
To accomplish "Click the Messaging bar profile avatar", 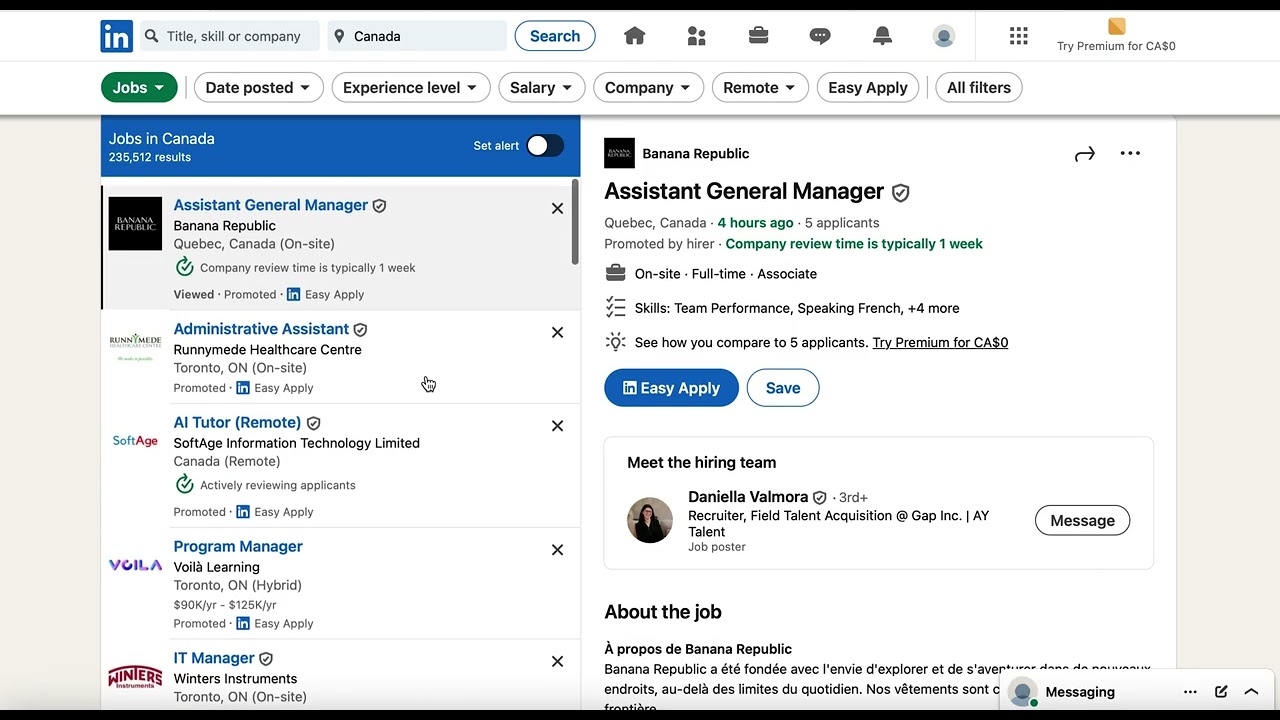I will tap(1022, 692).
